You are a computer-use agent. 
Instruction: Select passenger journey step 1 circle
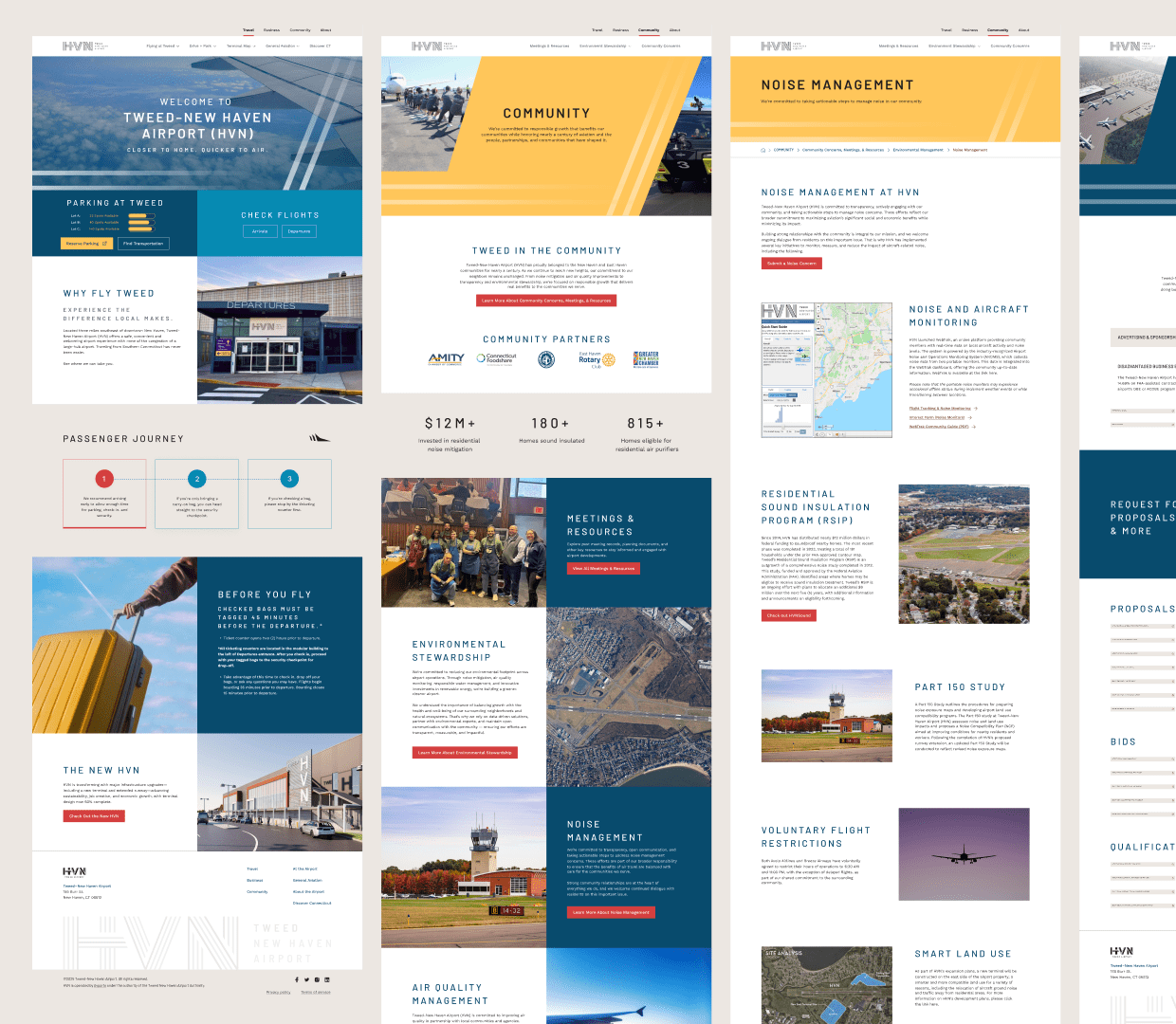coord(104,479)
